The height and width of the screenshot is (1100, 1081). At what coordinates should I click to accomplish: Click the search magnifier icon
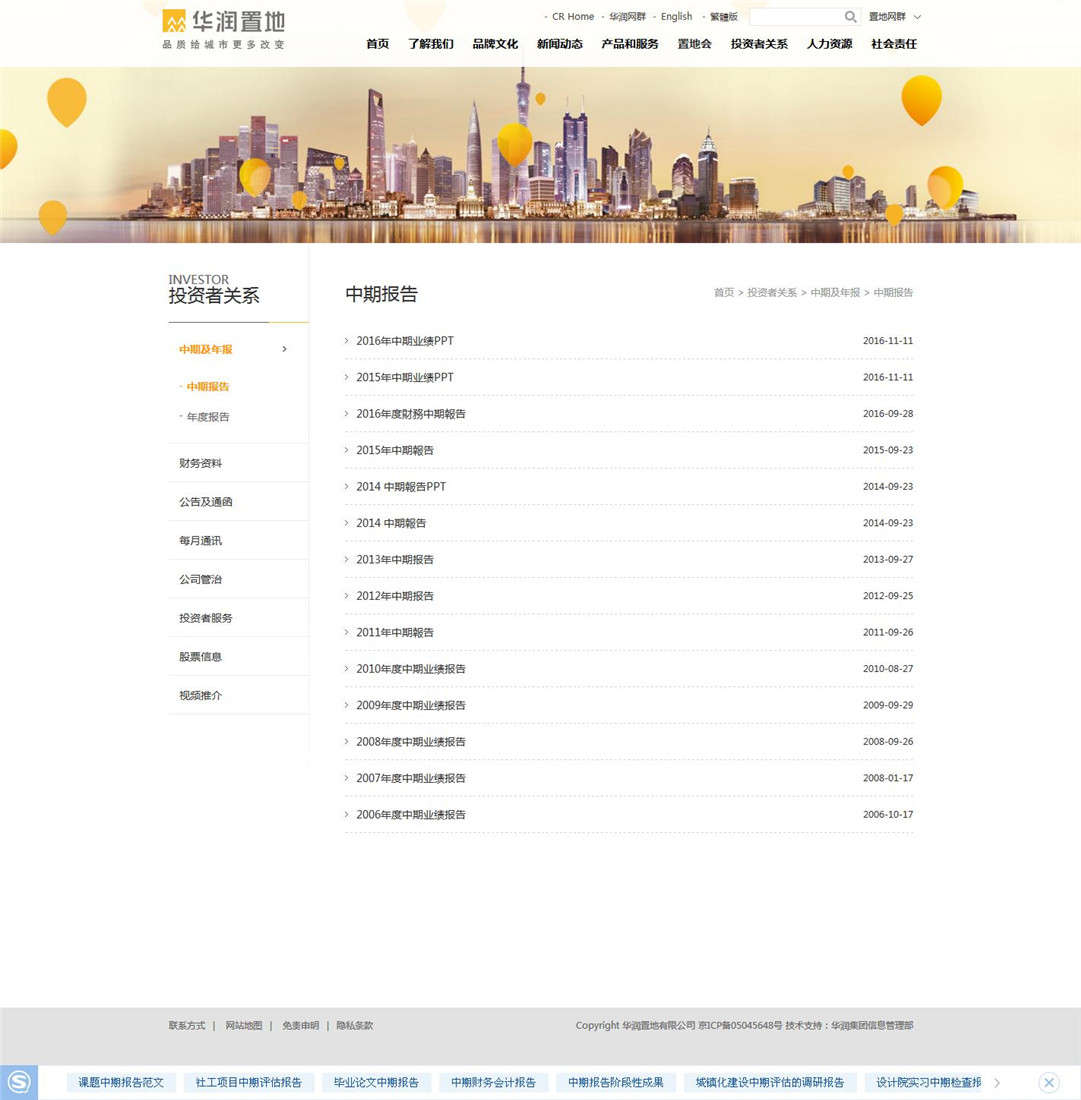click(x=850, y=16)
